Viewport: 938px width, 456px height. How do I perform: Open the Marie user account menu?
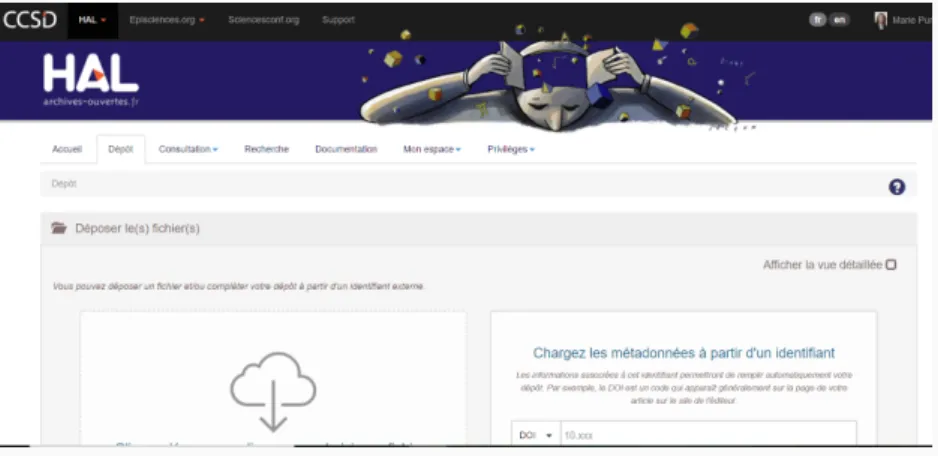coord(912,20)
